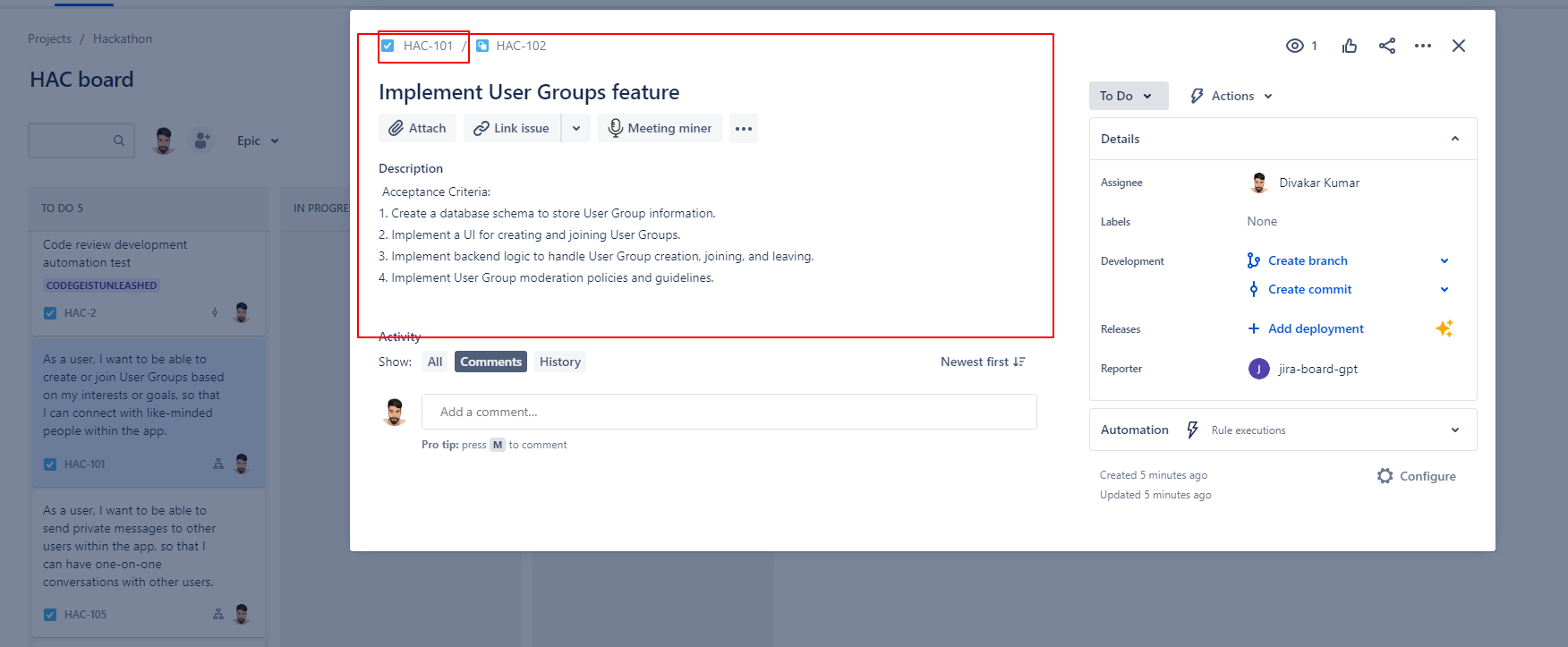Viewport: 1568px width, 647px height.
Task: Click the sparkle icon beside Add deployment
Action: click(1444, 328)
